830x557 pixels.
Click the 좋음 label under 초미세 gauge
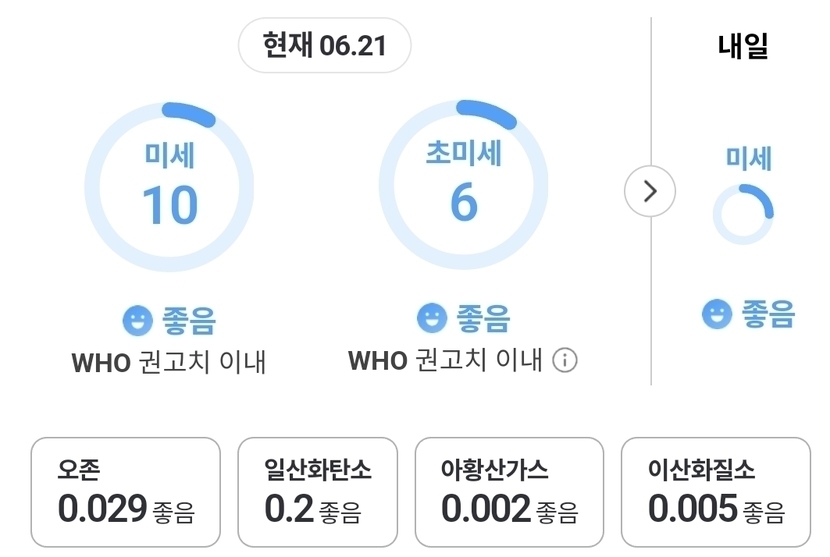point(483,318)
